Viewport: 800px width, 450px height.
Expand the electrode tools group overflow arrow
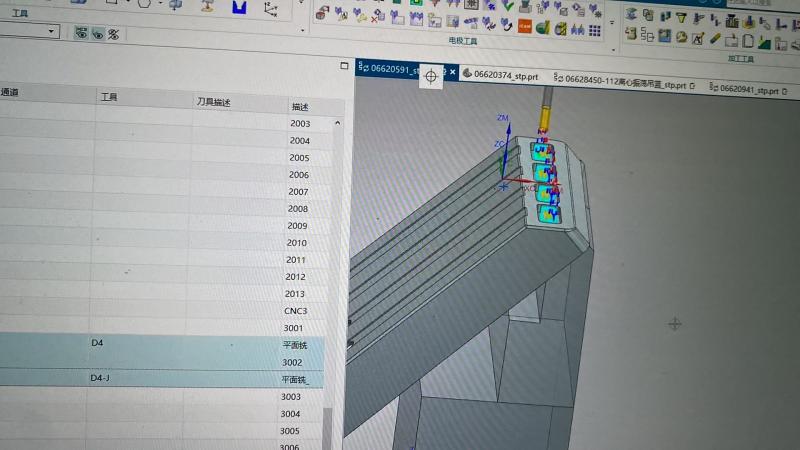pos(612,23)
